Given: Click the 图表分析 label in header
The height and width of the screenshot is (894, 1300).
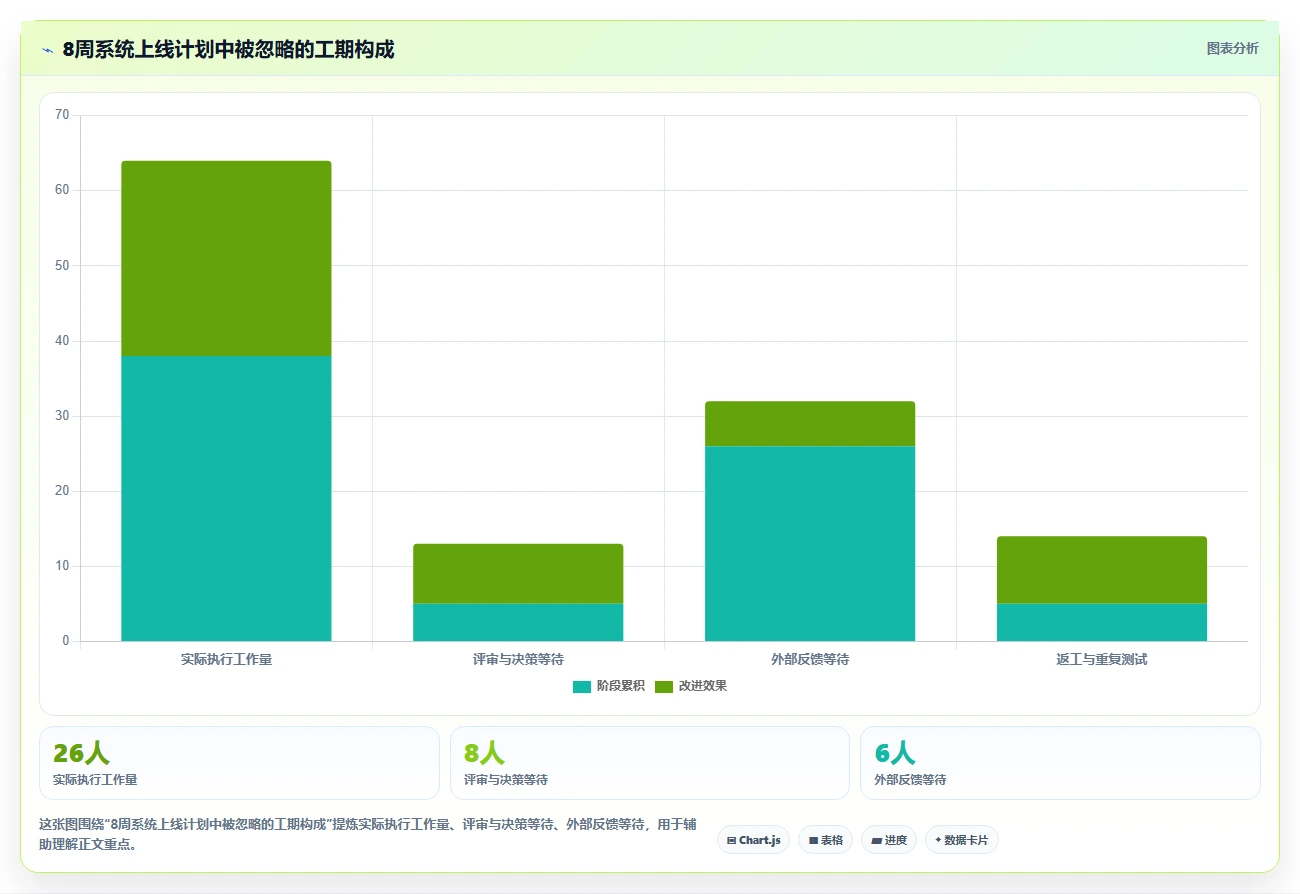Looking at the screenshot, I should (1232, 48).
